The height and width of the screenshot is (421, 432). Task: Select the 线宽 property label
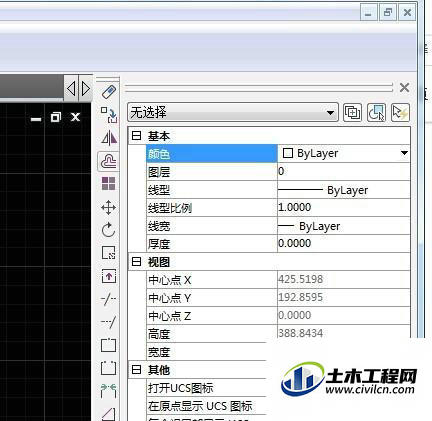point(159,226)
